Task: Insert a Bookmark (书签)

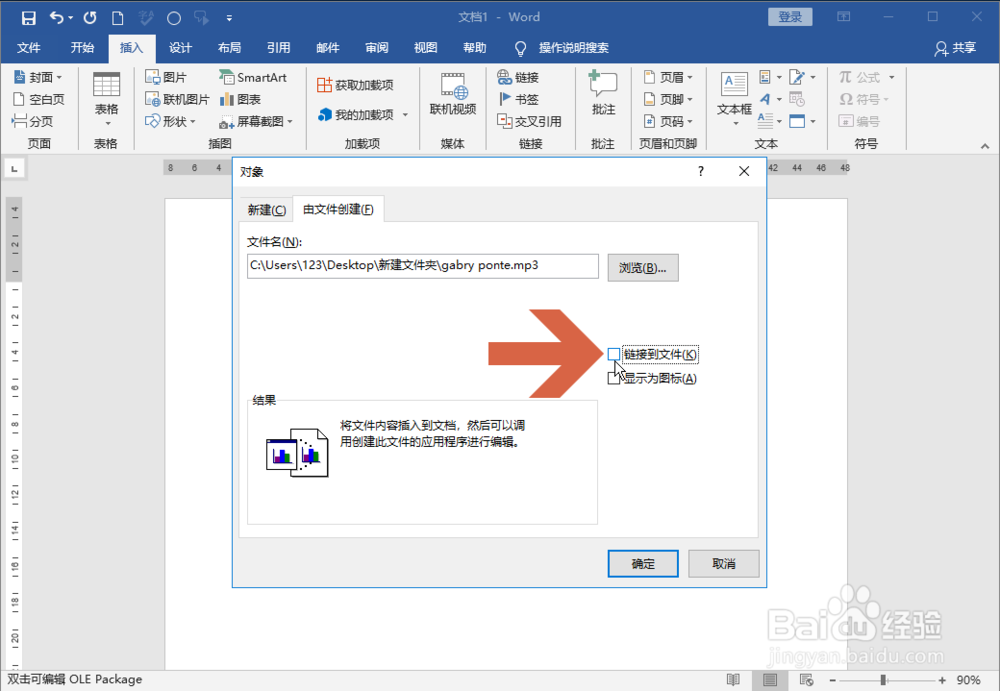Action: 518,99
